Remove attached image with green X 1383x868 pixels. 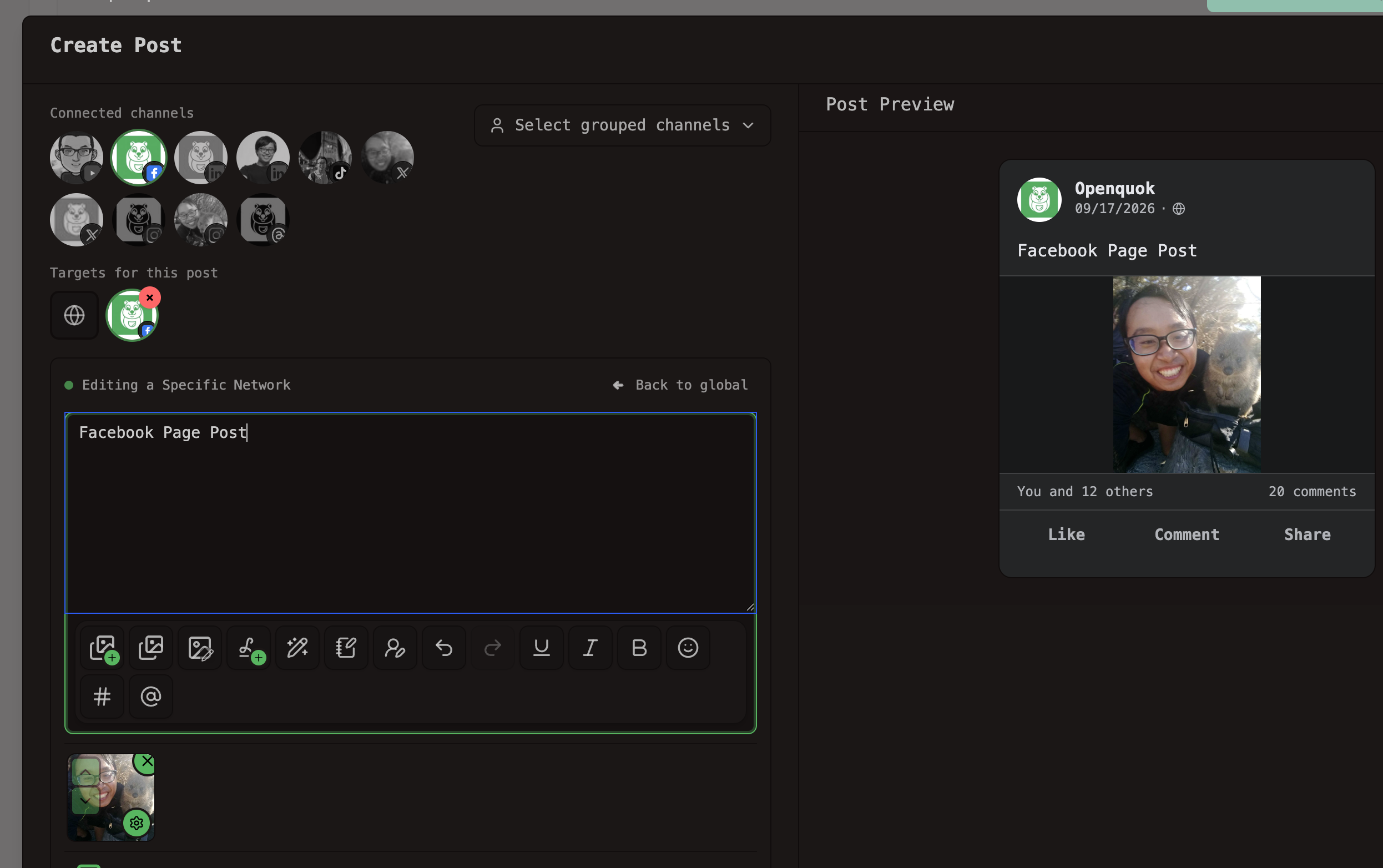click(x=147, y=761)
